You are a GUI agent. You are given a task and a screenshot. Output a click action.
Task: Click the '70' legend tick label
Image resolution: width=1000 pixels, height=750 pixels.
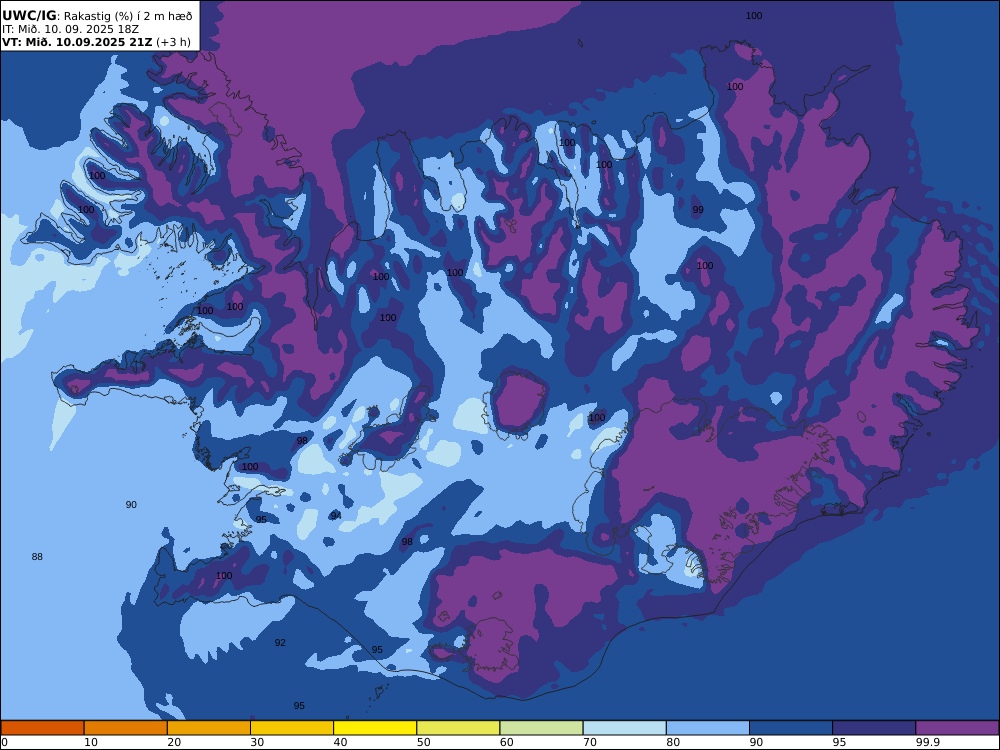[x=590, y=742]
